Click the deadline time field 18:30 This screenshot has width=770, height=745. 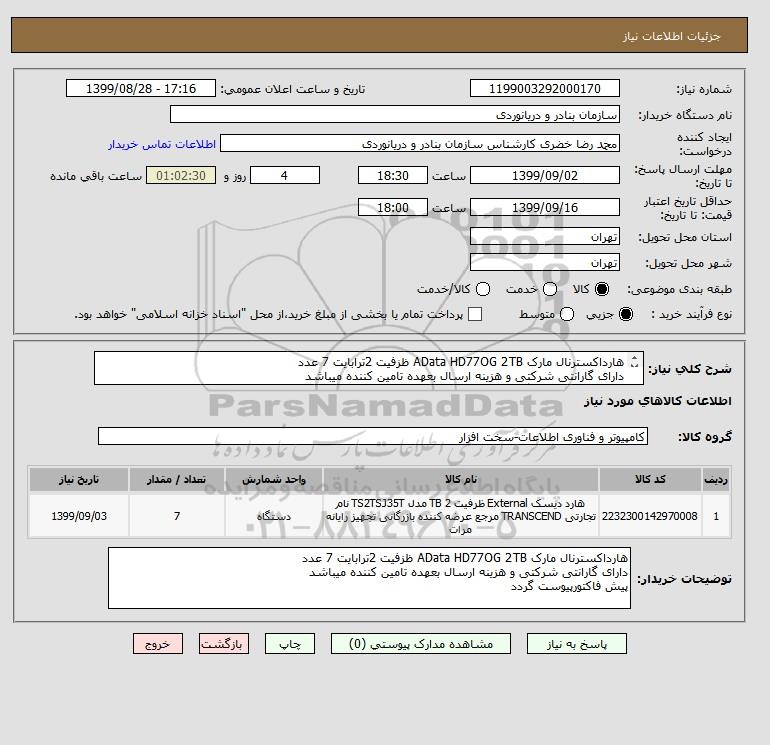point(393,175)
